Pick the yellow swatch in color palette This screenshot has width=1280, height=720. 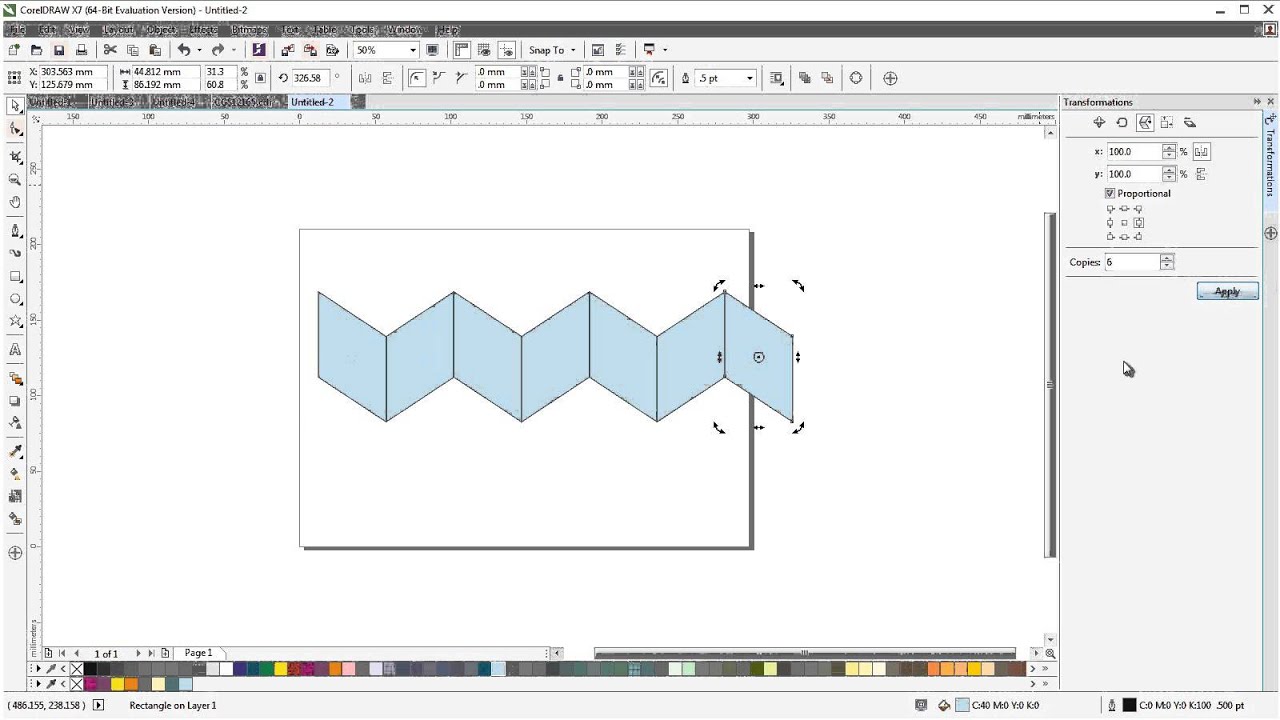click(x=281, y=669)
